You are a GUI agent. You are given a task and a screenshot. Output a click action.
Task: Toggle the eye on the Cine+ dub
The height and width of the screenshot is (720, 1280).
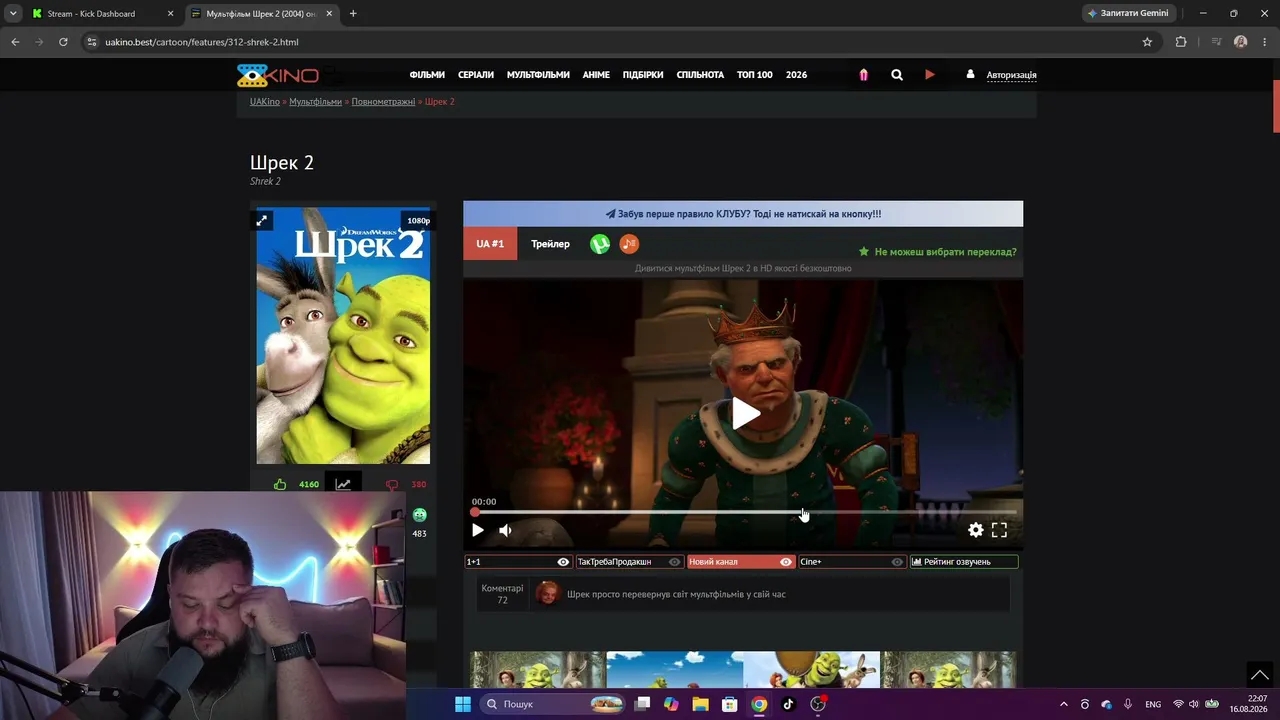897,562
